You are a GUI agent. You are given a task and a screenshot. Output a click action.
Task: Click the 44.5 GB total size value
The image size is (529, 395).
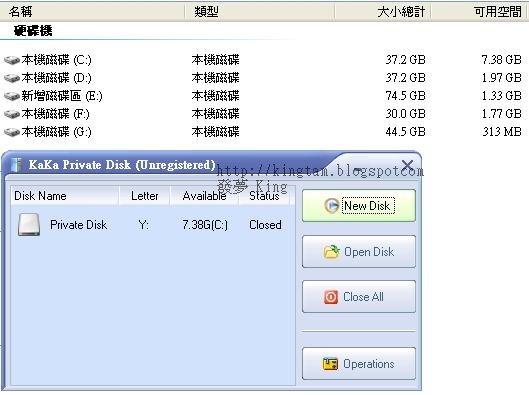tap(406, 132)
